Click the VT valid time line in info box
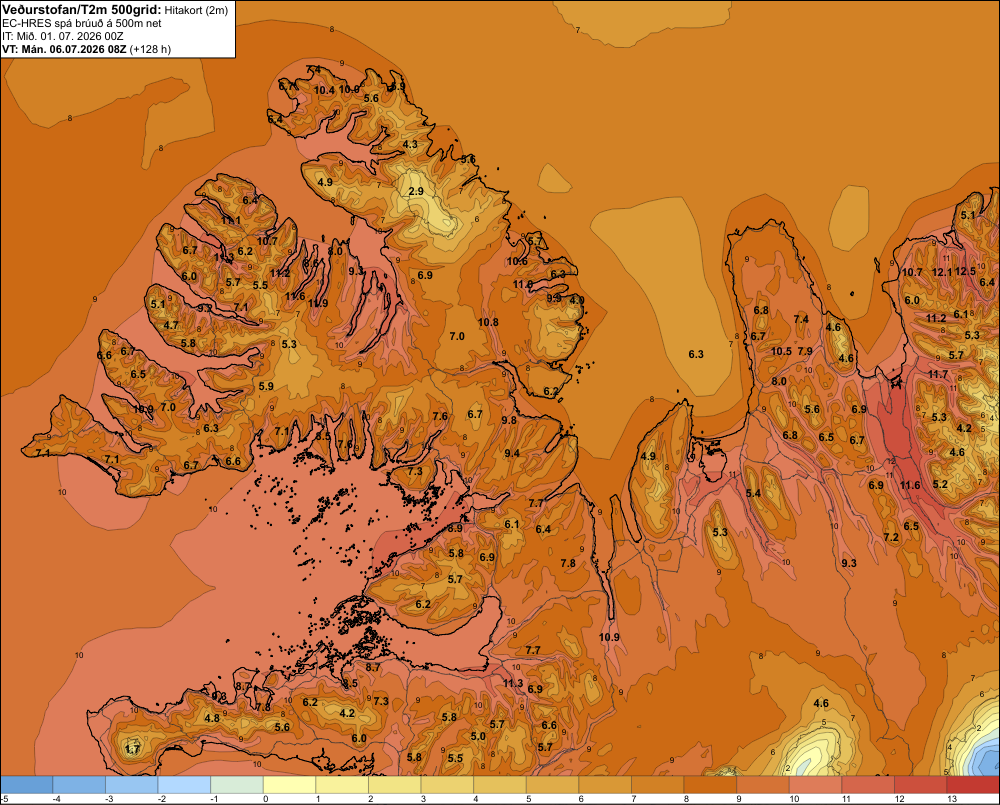Viewport: 1000px width, 805px height. coord(87,49)
